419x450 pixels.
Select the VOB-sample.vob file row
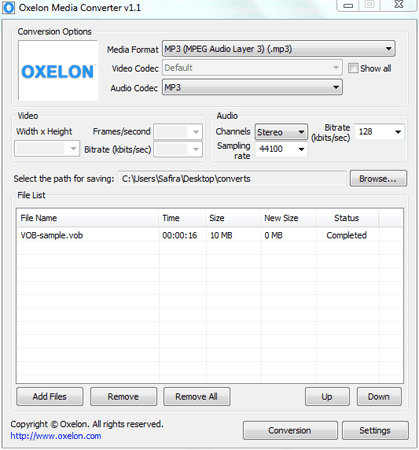point(209,235)
